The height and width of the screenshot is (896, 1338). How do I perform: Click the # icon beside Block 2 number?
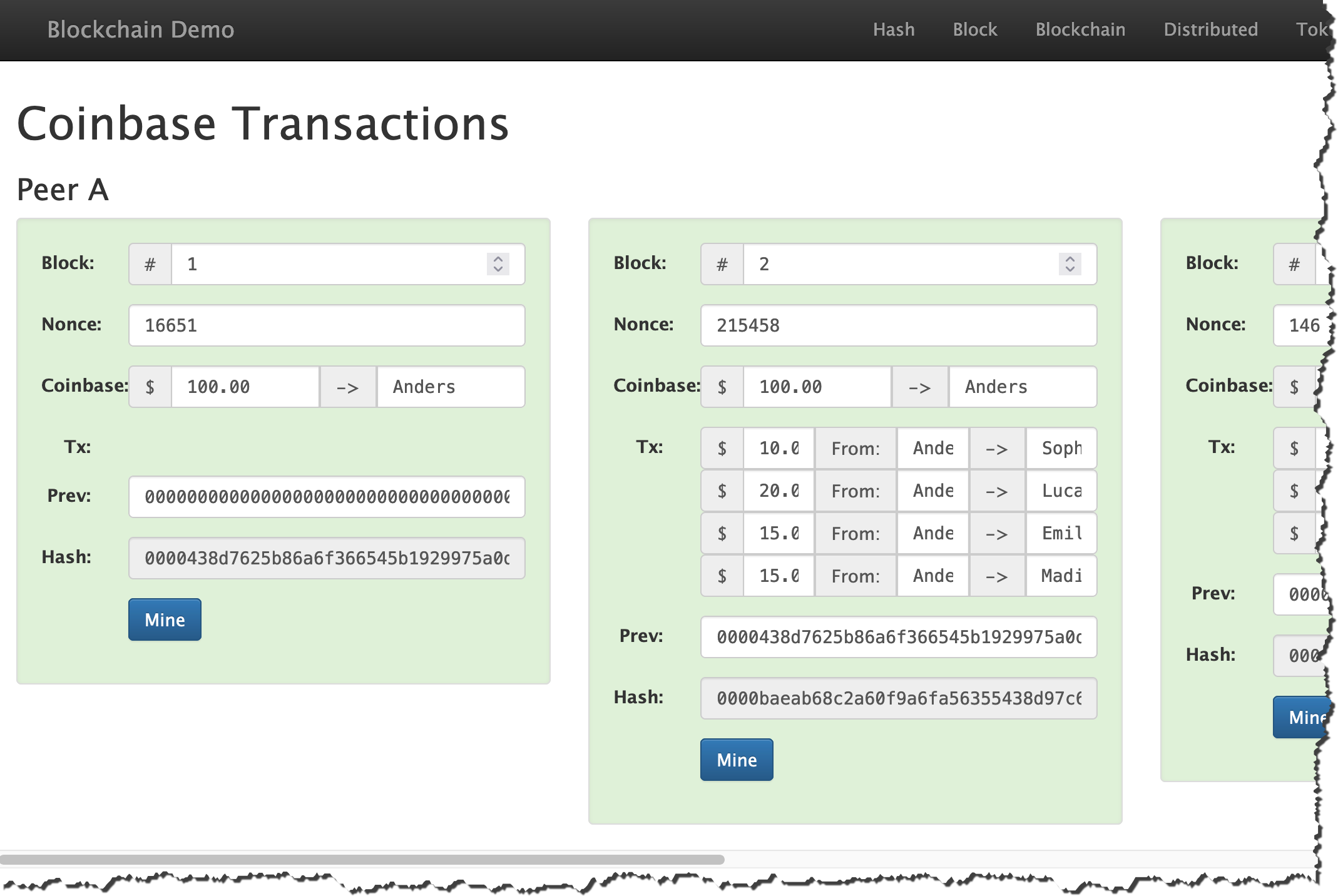point(722,264)
